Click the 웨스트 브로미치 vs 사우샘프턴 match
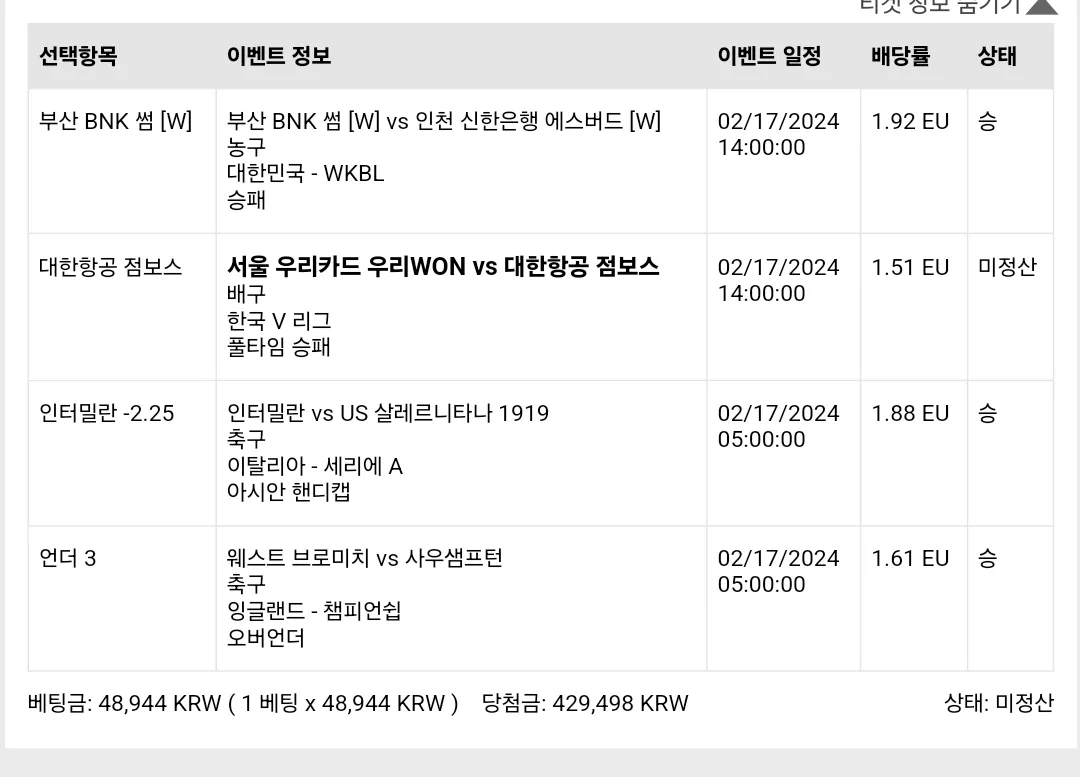 click(x=364, y=558)
